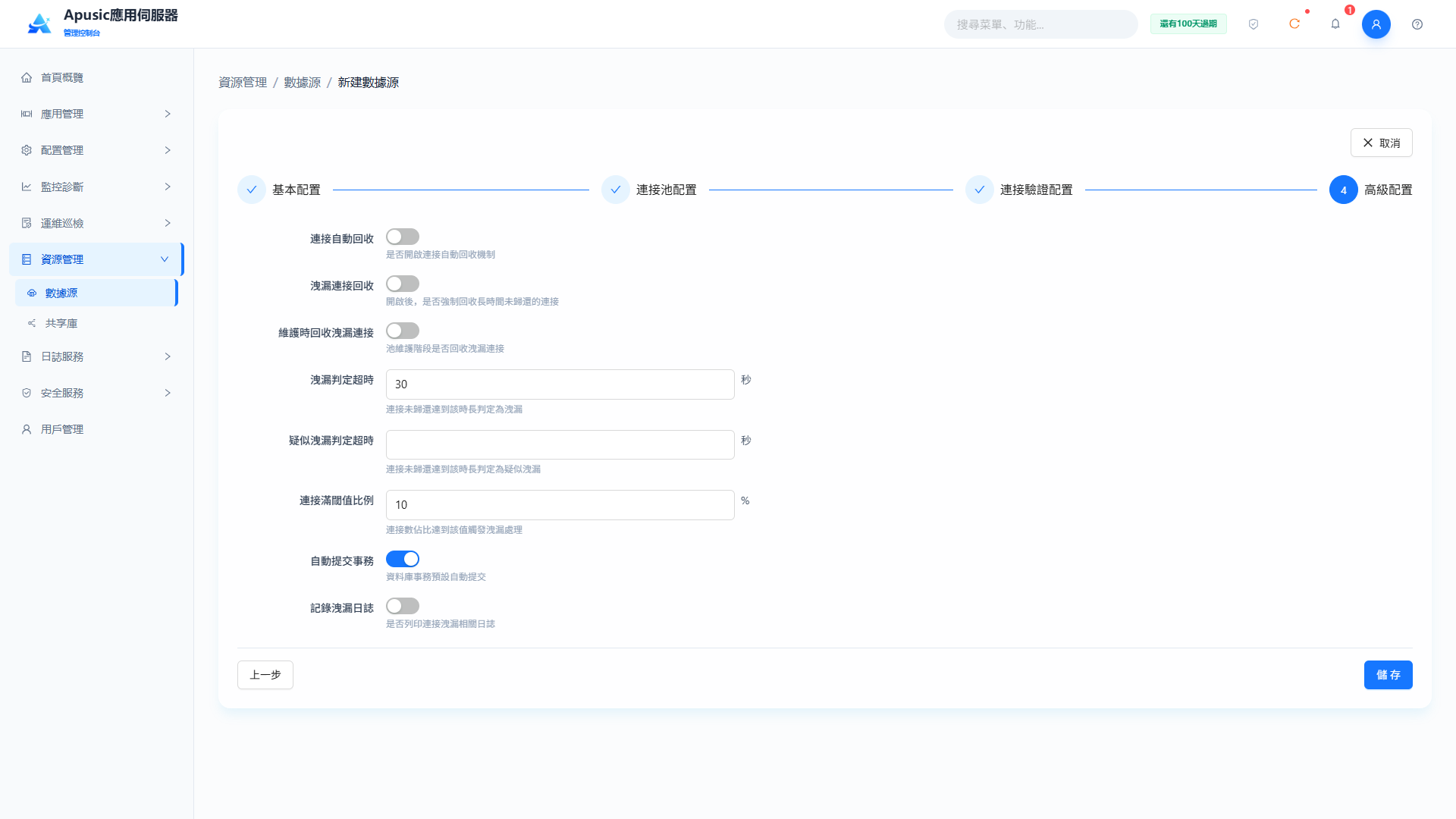Screen dimensions: 1456x819
Task: Enable the 連接自動回收 switch
Action: point(403,237)
